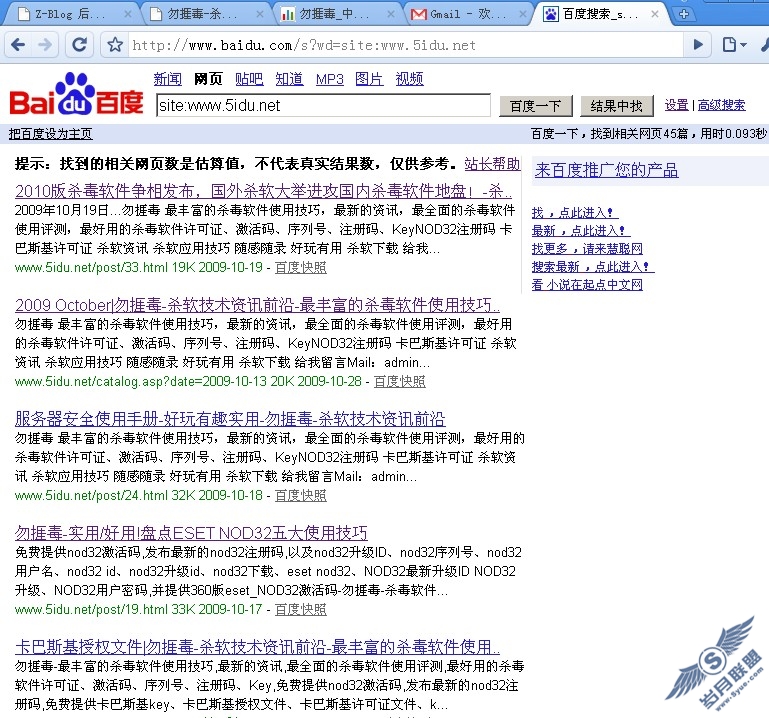Click the Baidu logo
The width and height of the screenshot is (769, 718).
click(x=77, y=94)
